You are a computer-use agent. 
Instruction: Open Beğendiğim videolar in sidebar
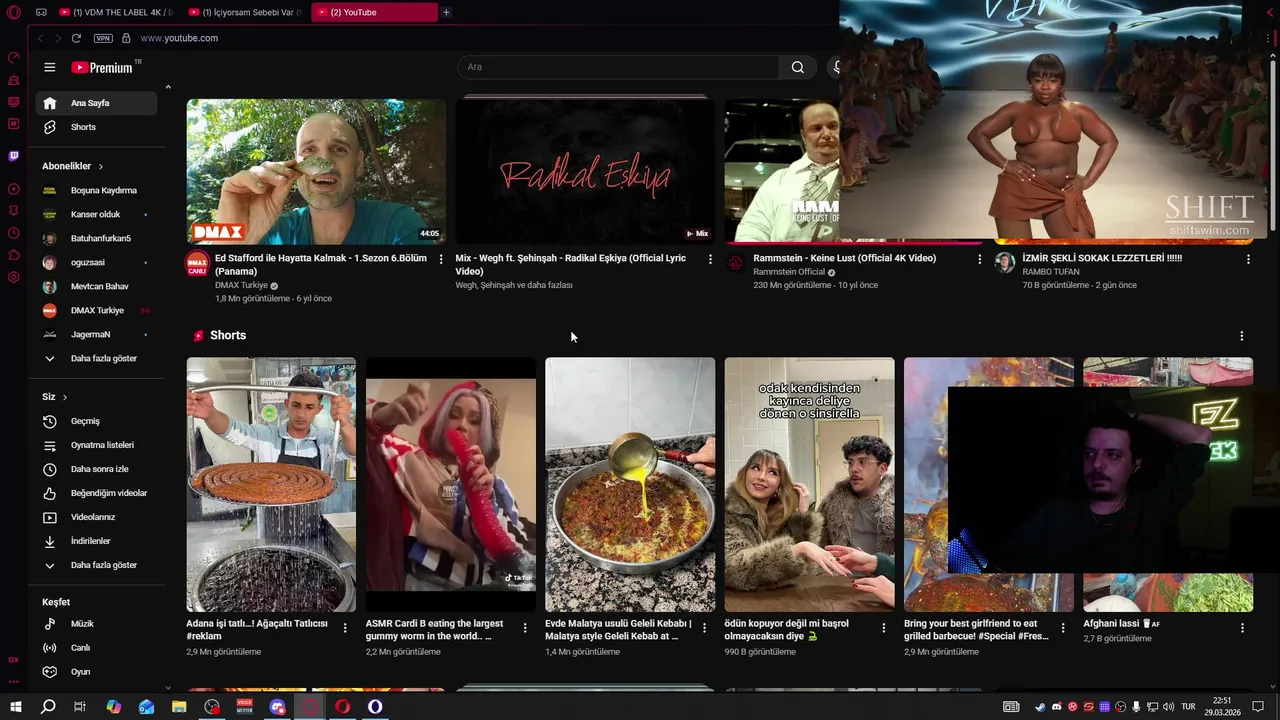click(96, 493)
